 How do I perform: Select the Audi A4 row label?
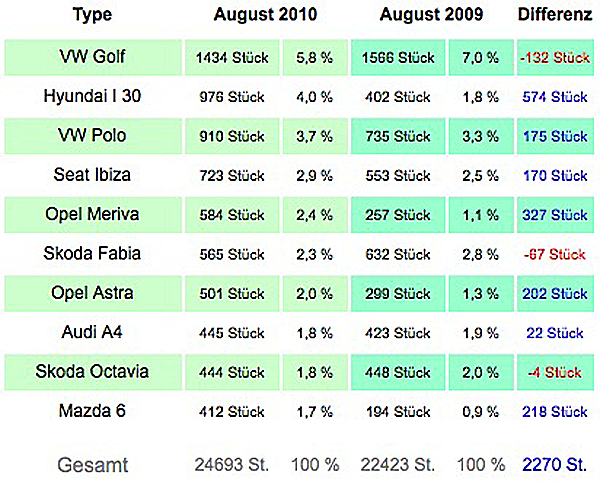92,333
